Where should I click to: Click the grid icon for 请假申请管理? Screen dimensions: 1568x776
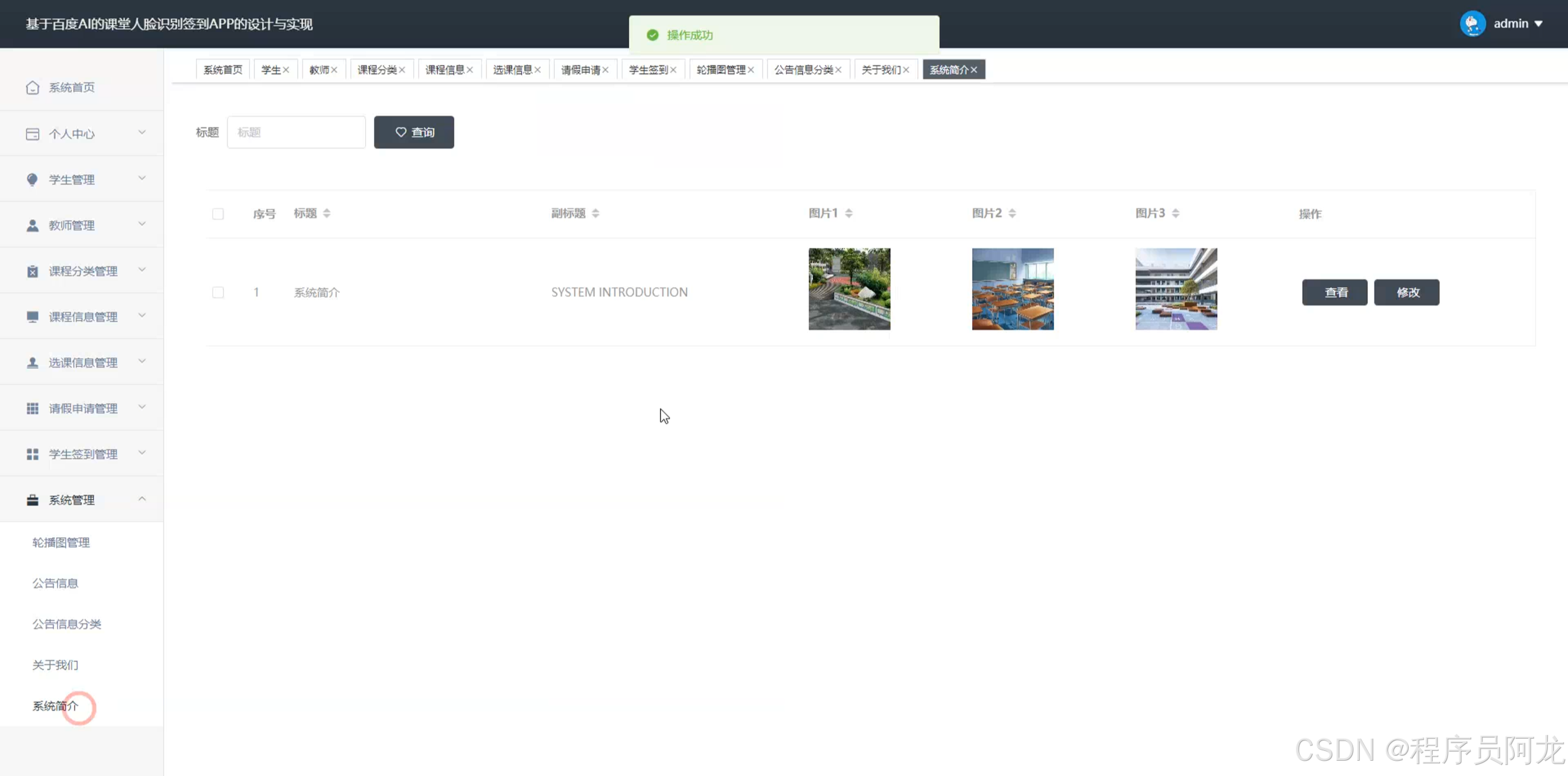tap(32, 409)
